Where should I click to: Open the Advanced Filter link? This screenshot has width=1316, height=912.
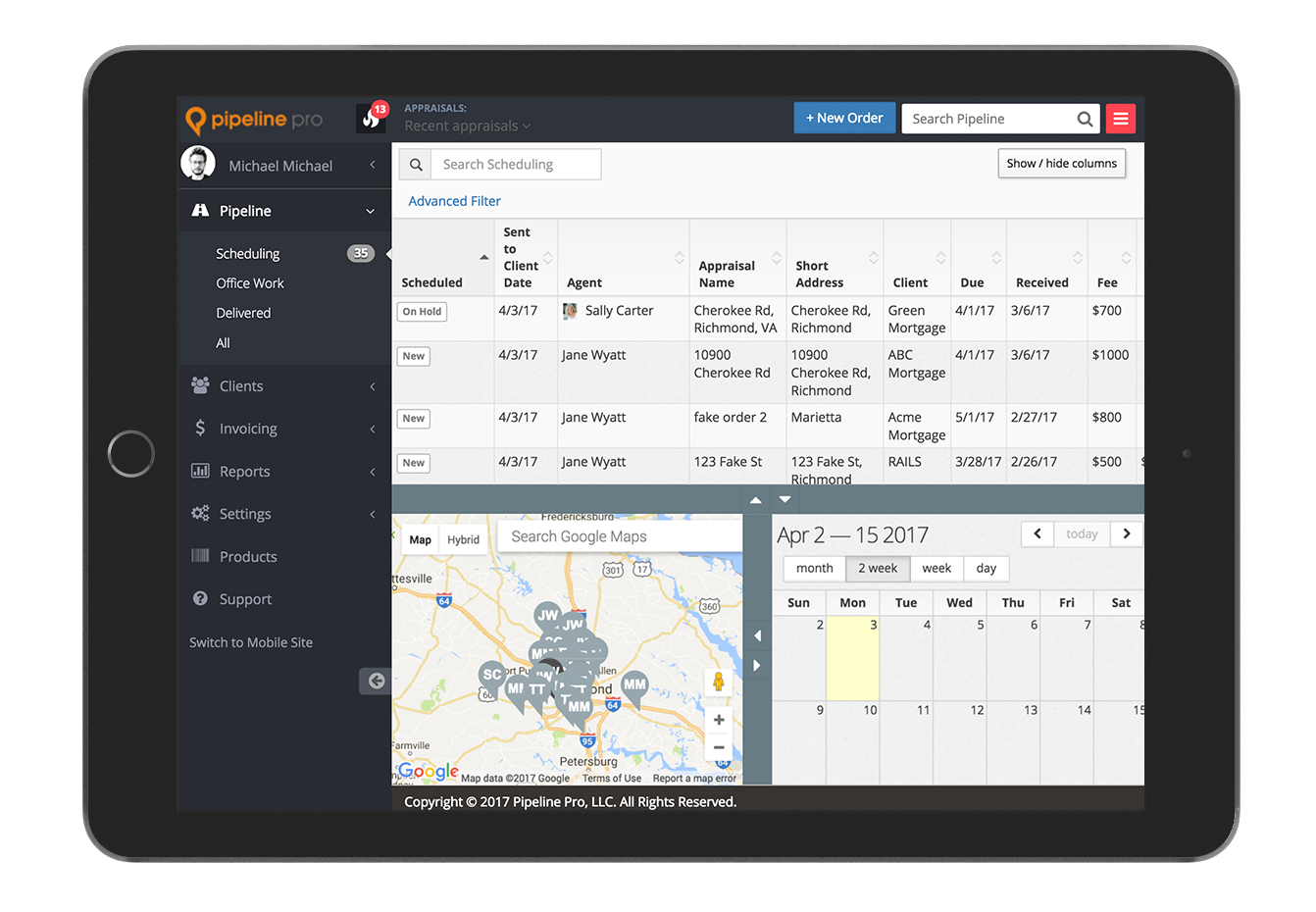click(454, 201)
